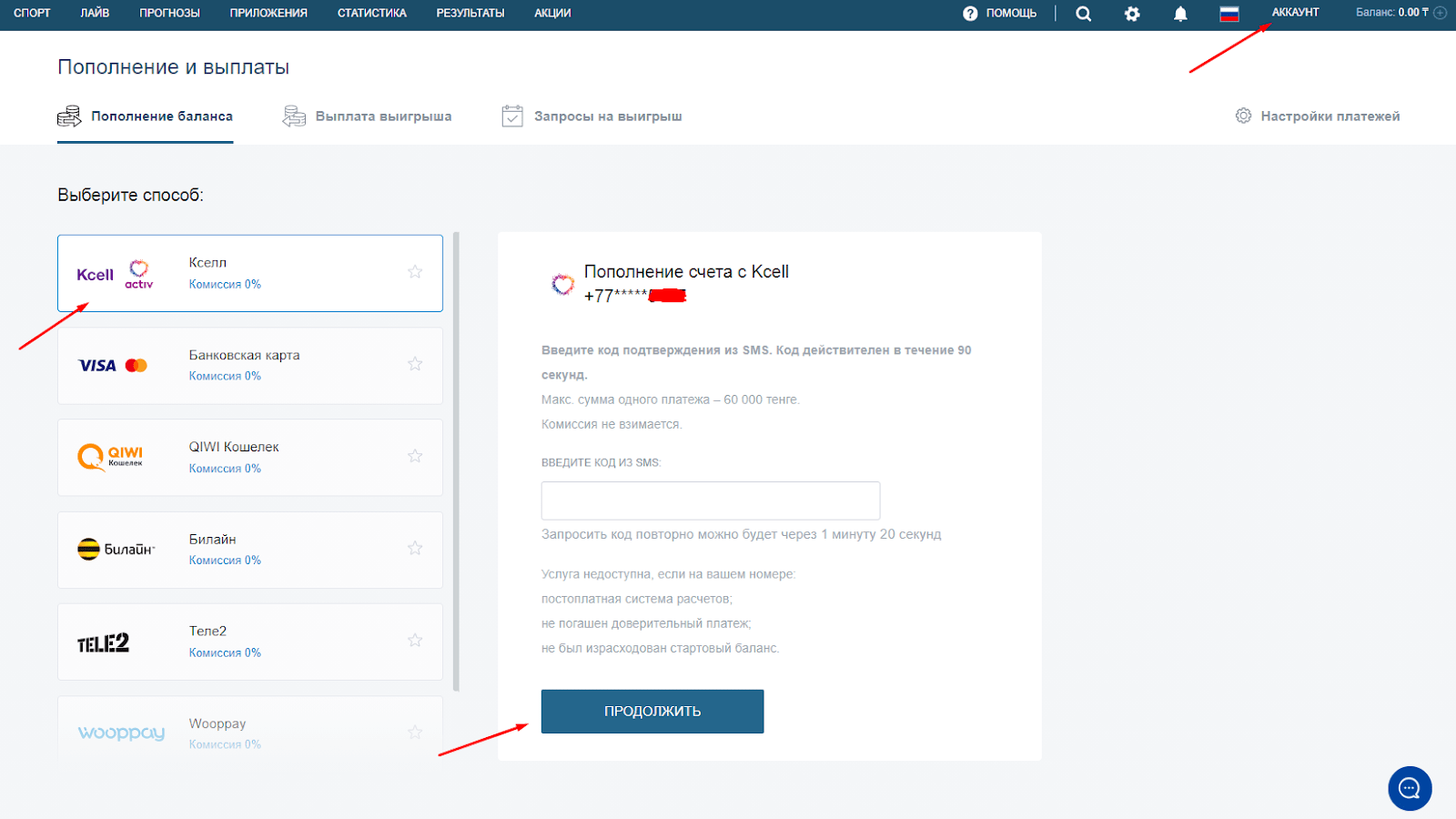1456x819 pixels.
Task: Open the АККАУНТ menu
Action: tap(1295, 13)
